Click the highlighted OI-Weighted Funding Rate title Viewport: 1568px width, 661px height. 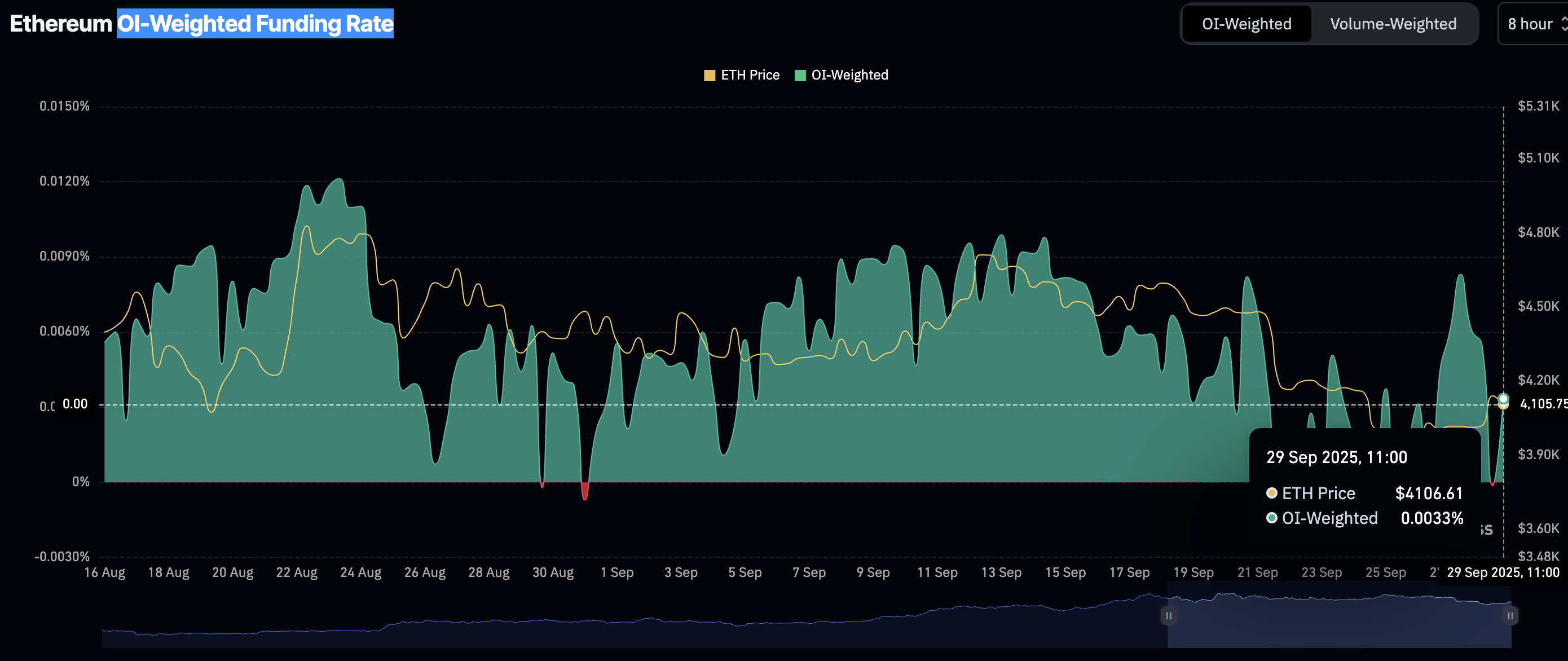click(255, 24)
